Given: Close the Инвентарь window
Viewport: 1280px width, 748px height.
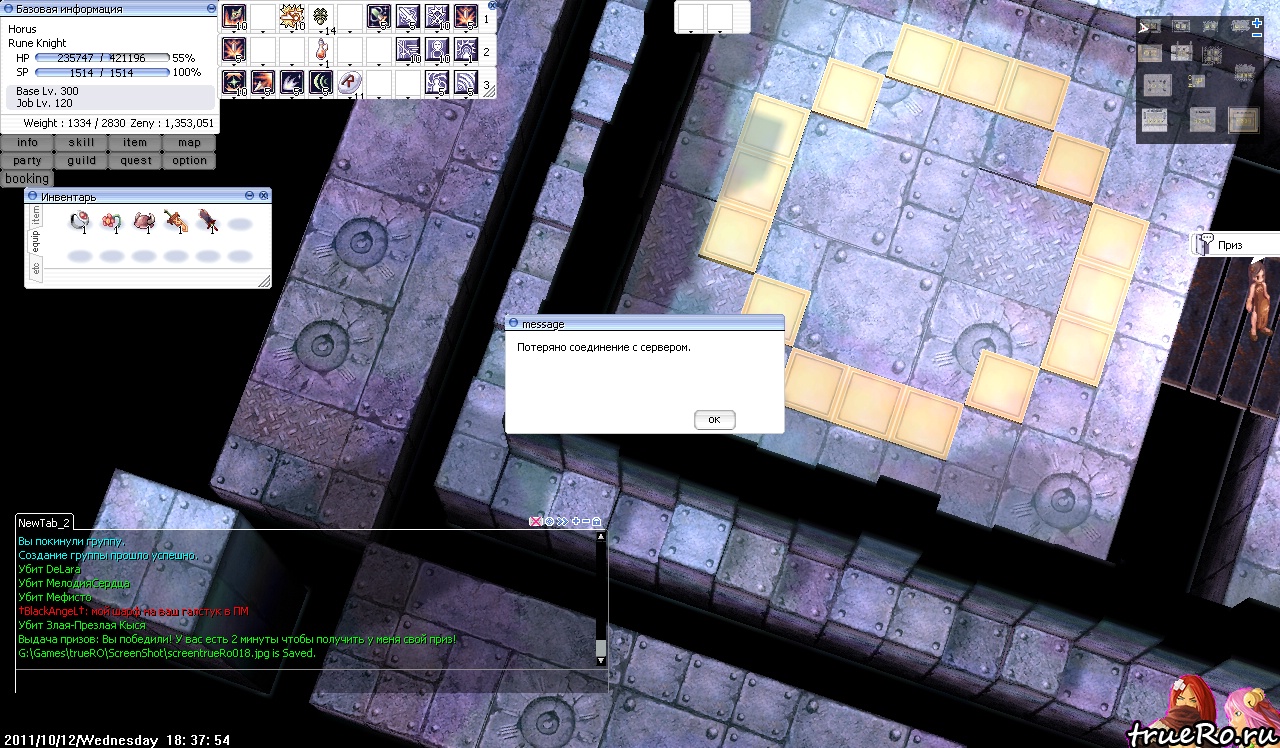Looking at the screenshot, I should (x=263, y=195).
